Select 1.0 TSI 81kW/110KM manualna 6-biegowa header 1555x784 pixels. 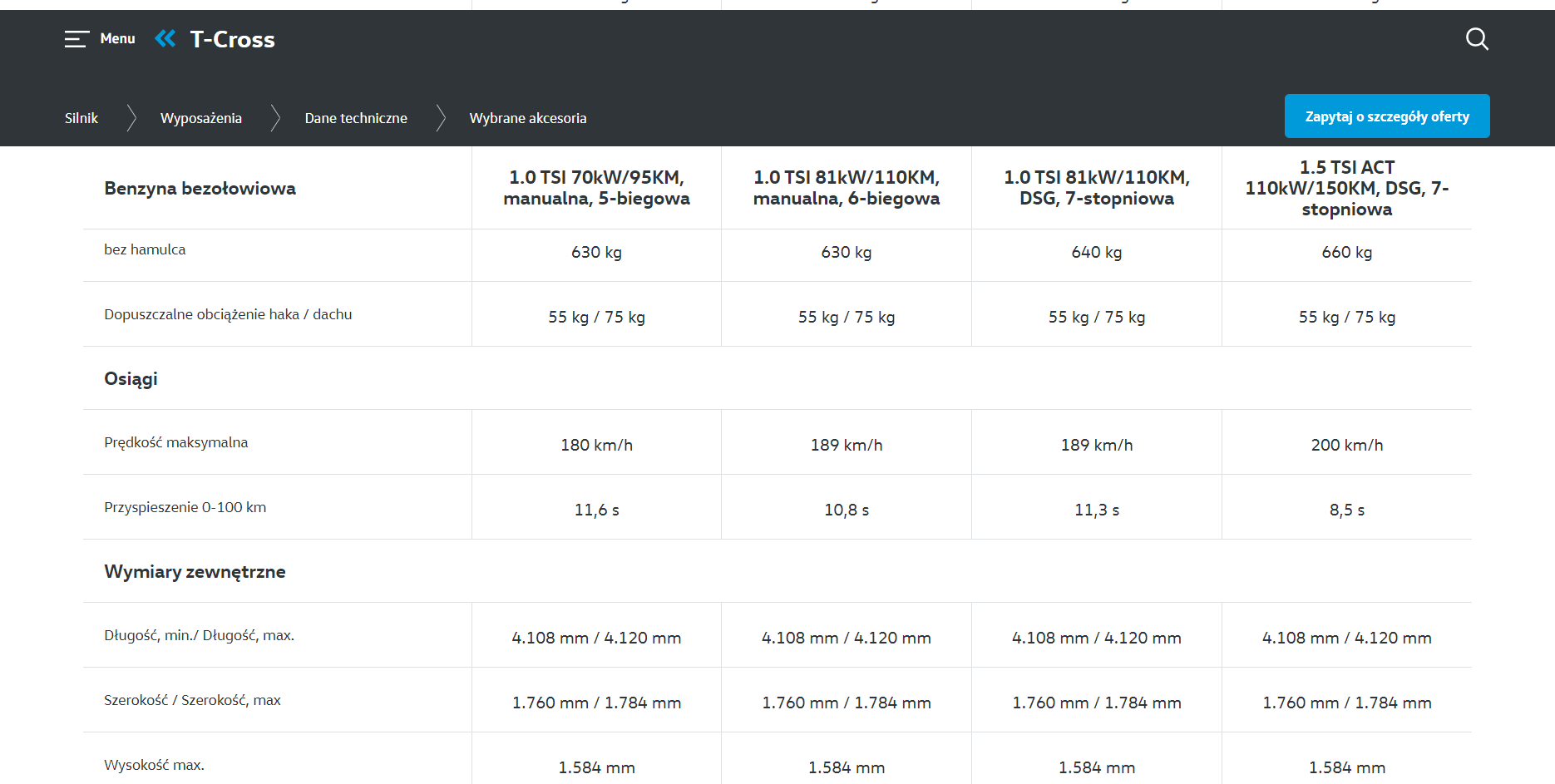[847, 188]
